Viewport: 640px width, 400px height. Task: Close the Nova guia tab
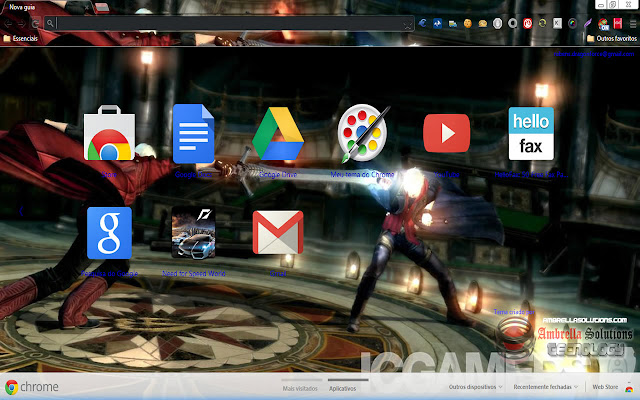coord(87,7)
